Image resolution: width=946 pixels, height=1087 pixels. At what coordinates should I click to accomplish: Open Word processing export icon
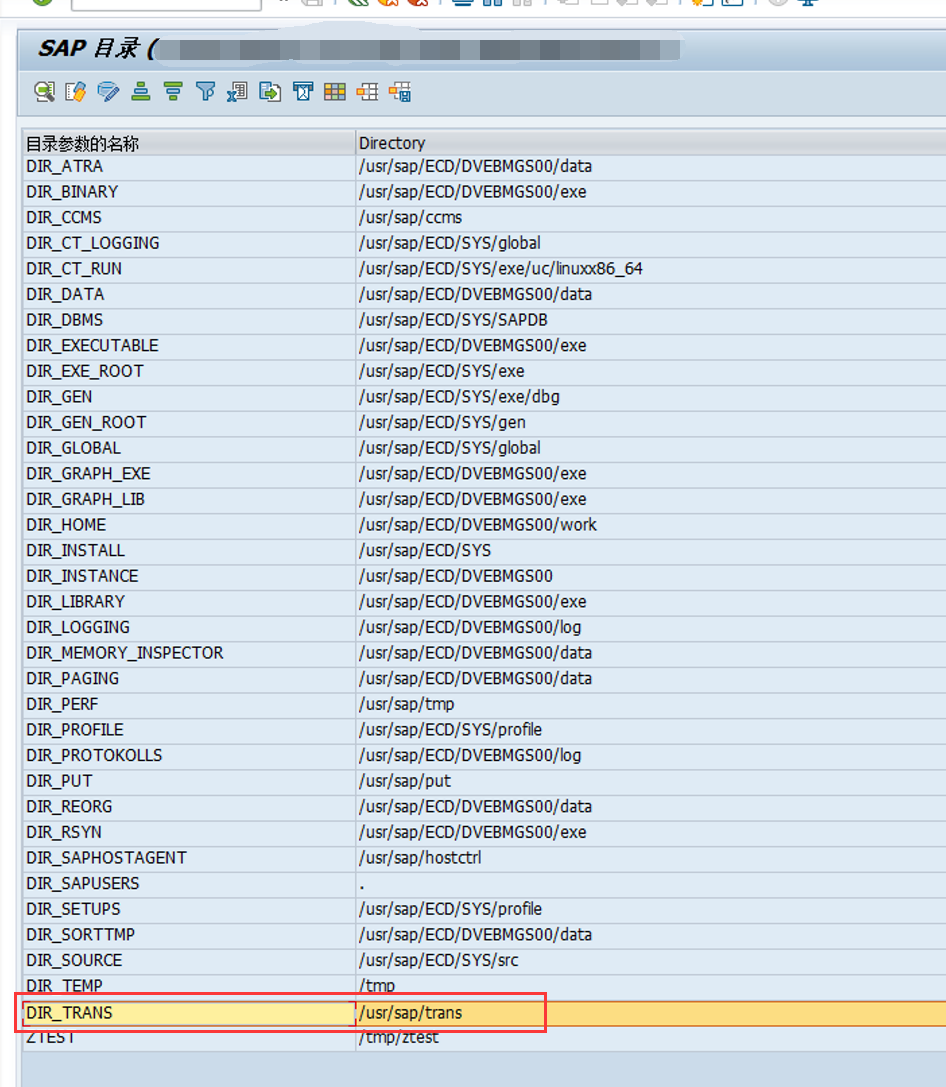coord(302,92)
